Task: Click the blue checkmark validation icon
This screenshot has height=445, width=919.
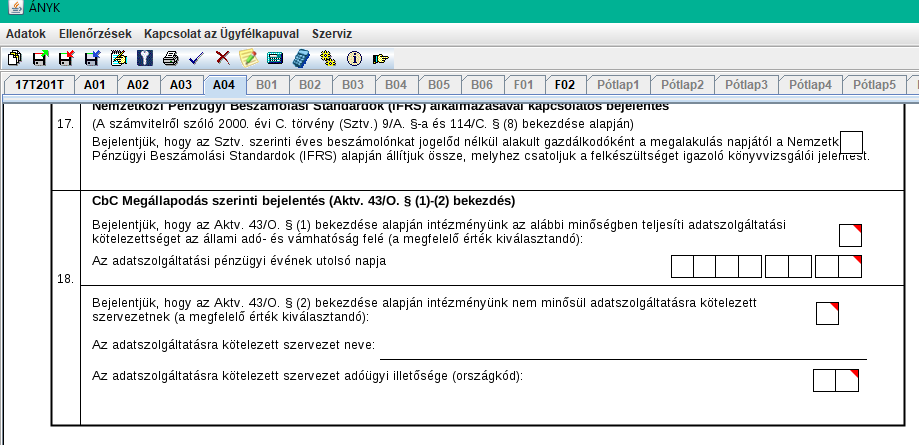Action: pos(196,58)
